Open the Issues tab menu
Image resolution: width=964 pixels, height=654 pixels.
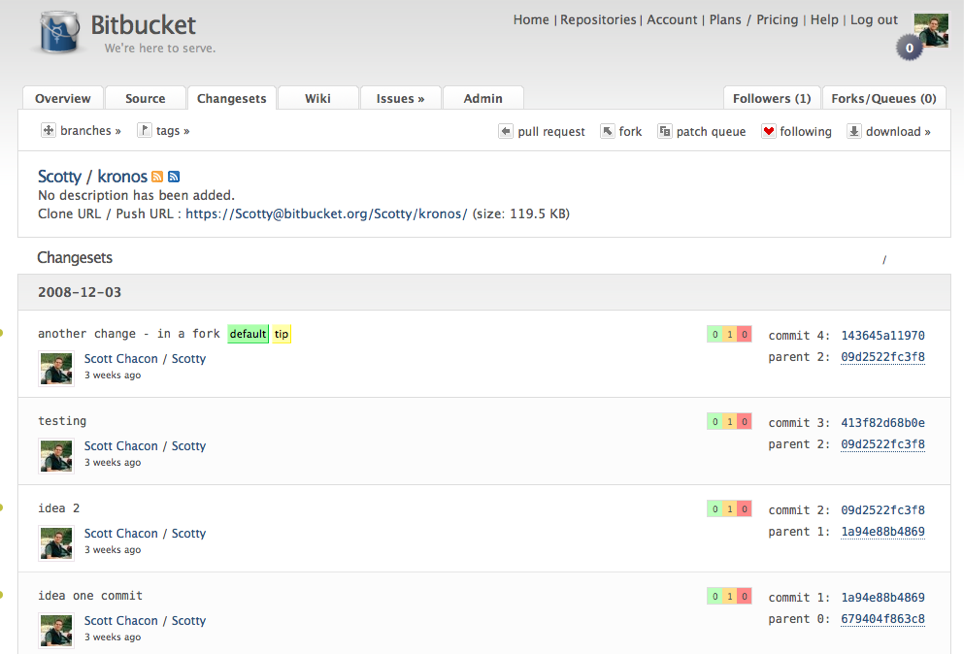point(400,98)
